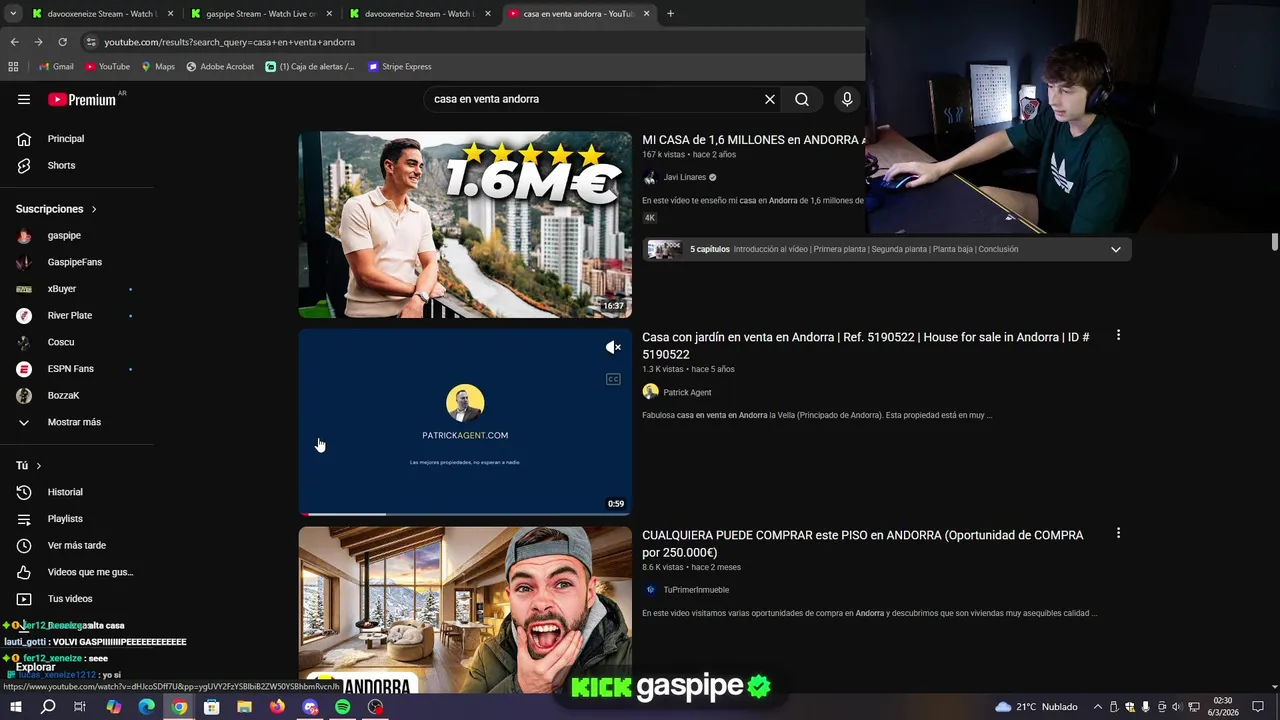The height and width of the screenshot is (720, 1280).
Task: Expand the 5 capítulos chapter list
Action: point(1116,249)
